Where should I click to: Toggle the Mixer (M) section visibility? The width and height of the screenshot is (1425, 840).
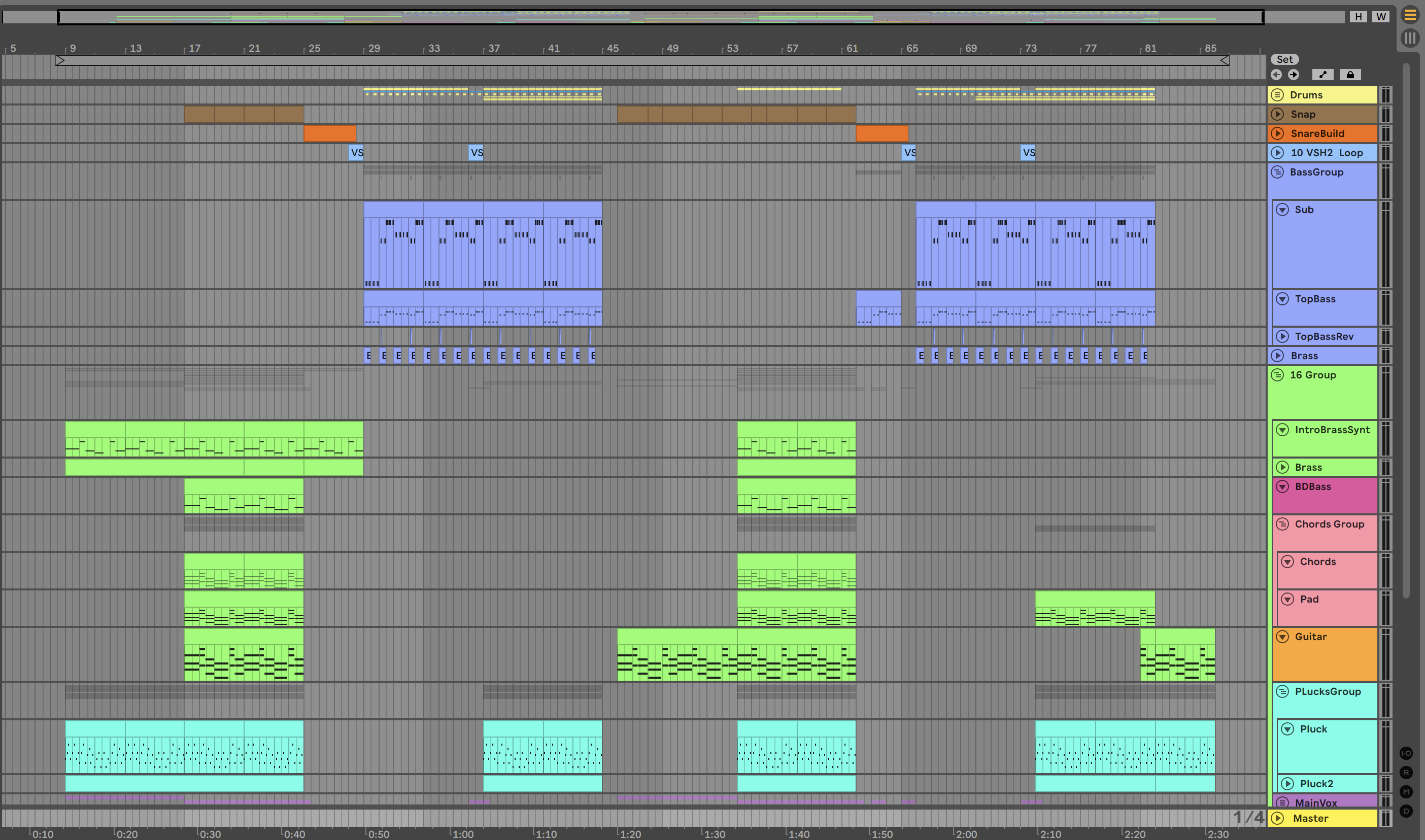click(1406, 792)
